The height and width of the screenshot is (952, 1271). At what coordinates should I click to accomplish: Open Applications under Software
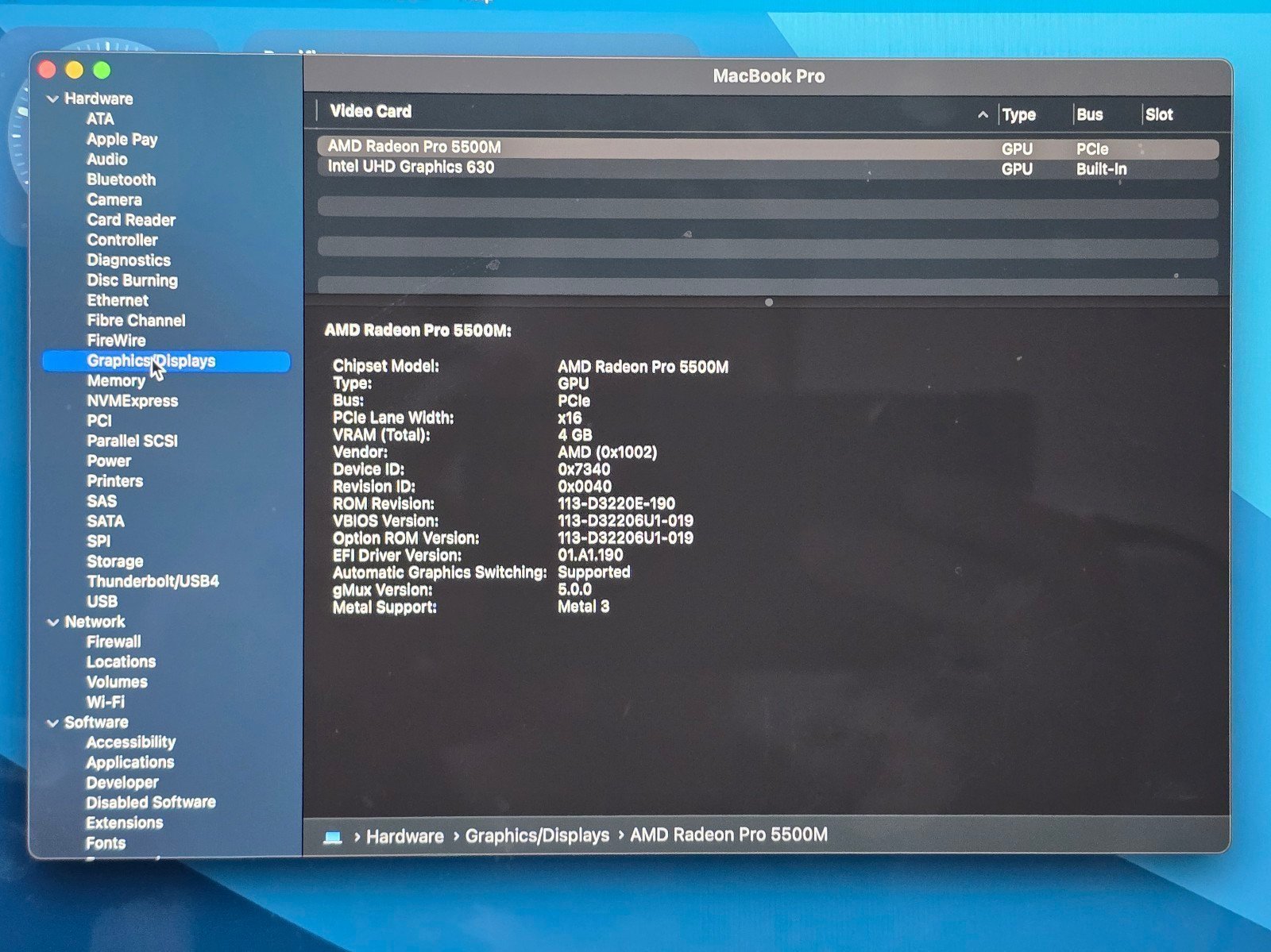(130, 763)
